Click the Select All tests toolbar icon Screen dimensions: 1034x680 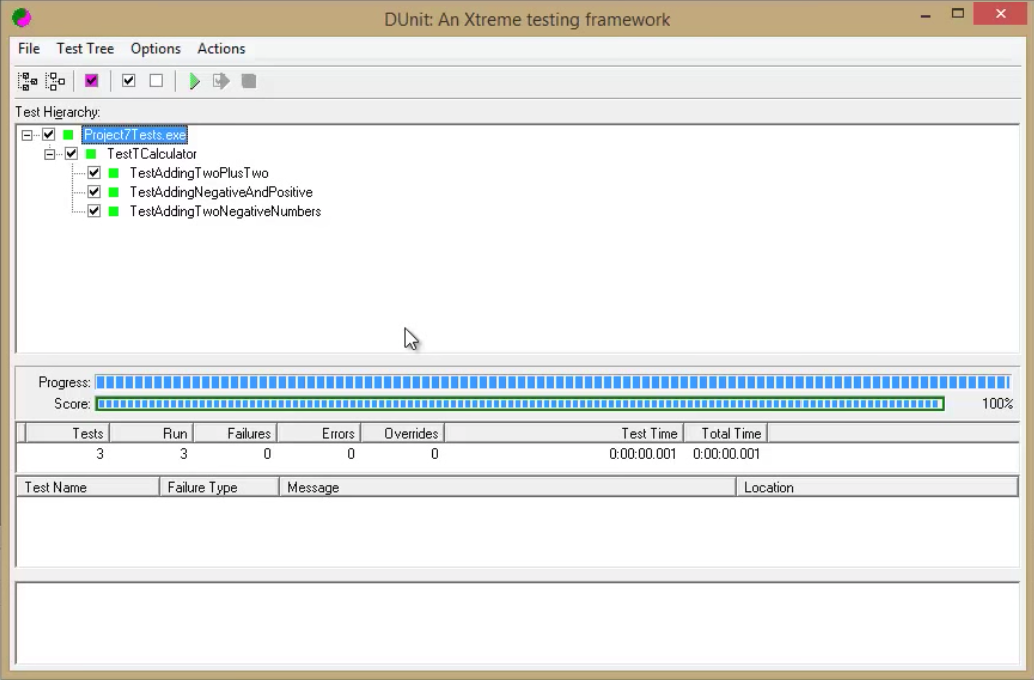pos(28,81)
